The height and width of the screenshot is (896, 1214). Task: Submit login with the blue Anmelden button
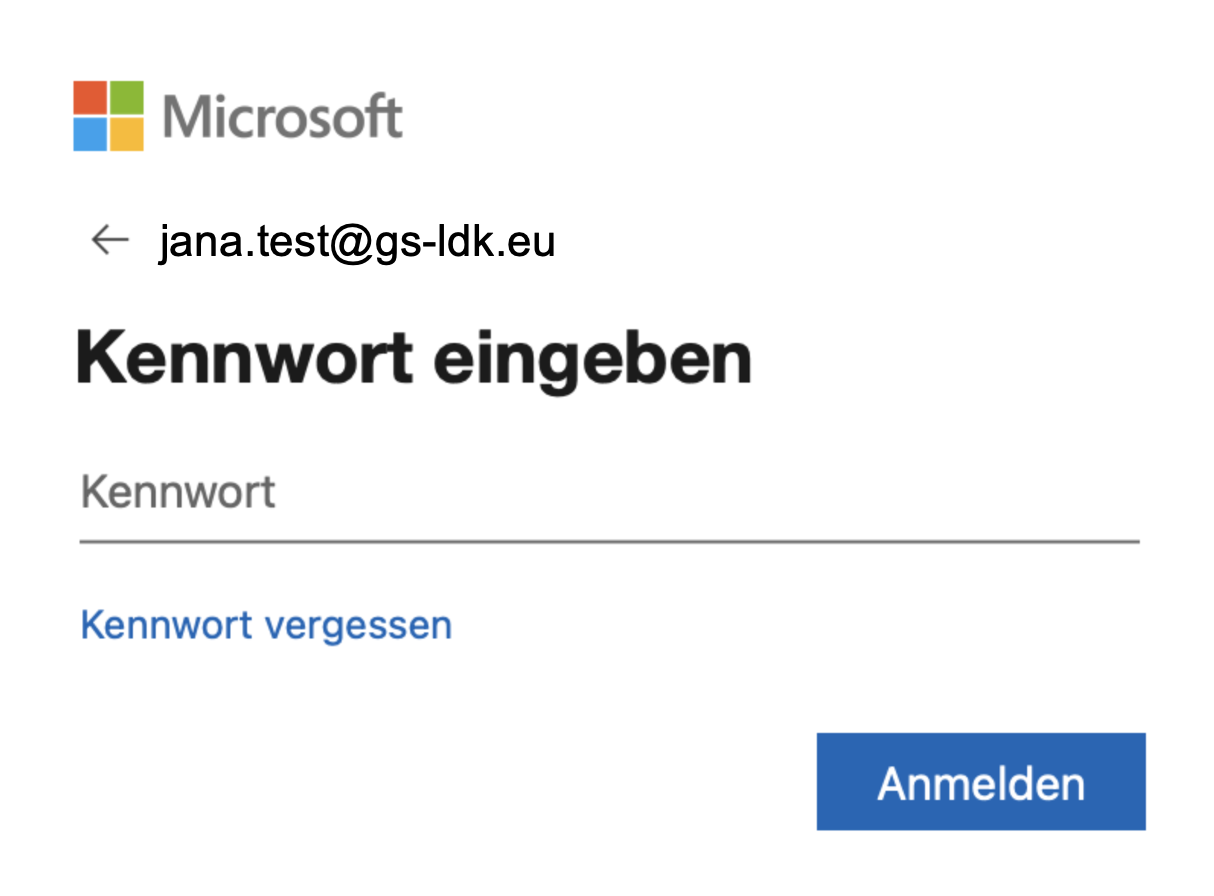point(980,782)
